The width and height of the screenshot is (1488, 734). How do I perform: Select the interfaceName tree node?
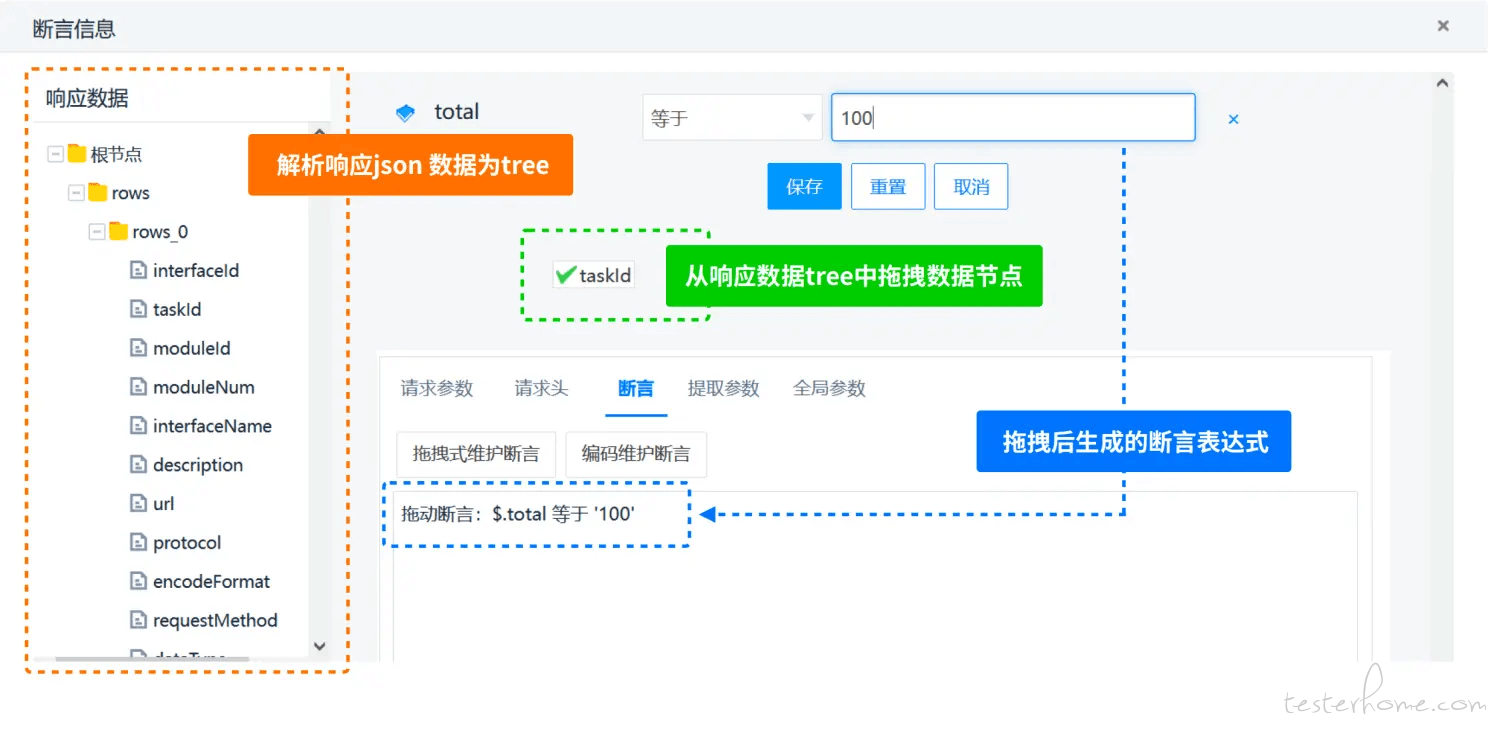pyautogui.click(x=212, y=426)
